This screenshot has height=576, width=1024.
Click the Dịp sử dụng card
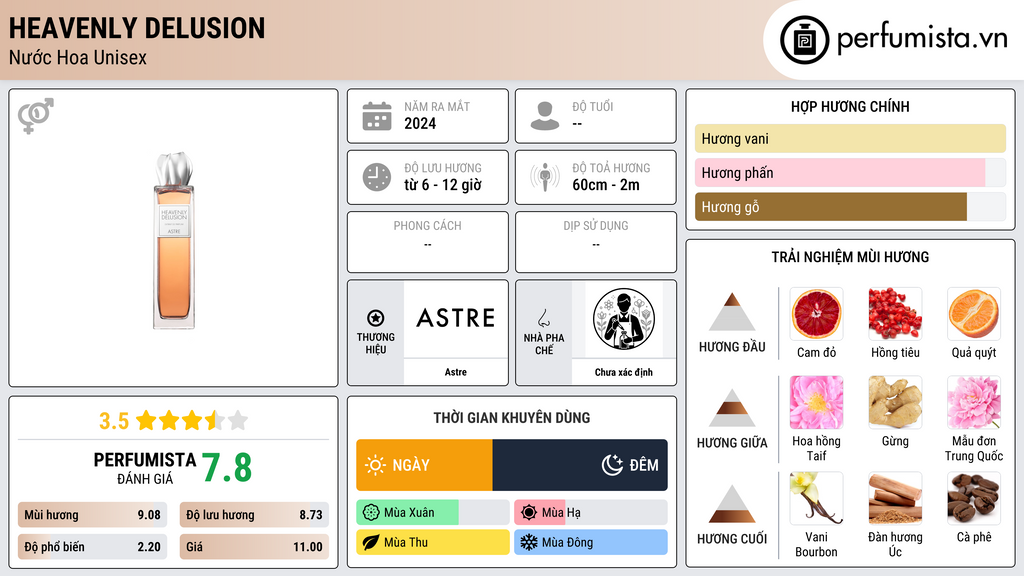pos(596,242)
